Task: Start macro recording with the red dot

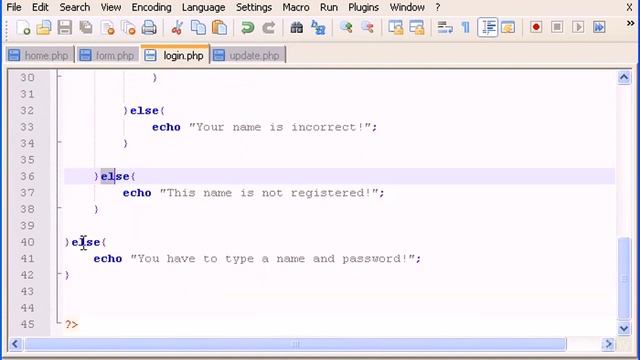Action: click(x=536, y=27)
